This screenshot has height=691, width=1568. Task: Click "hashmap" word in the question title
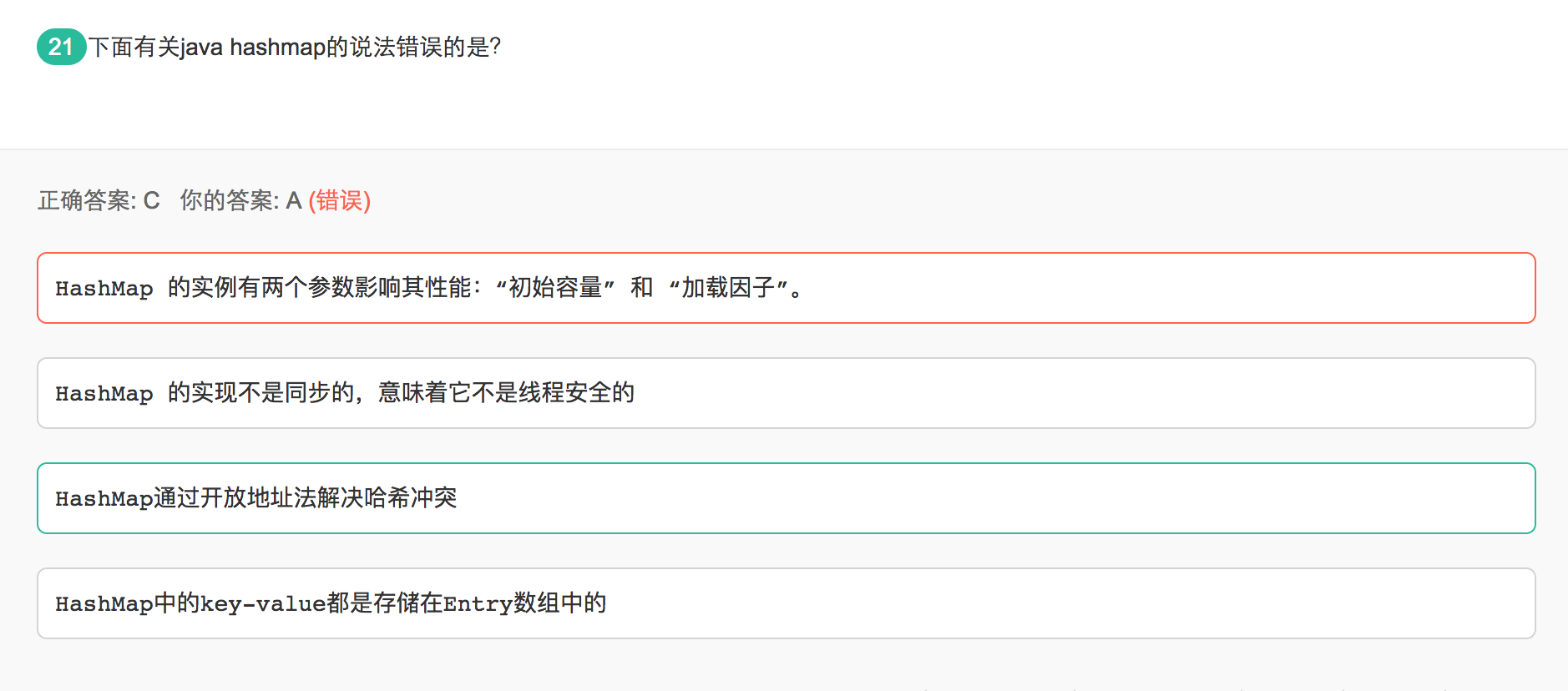click(x=277, y=47)
